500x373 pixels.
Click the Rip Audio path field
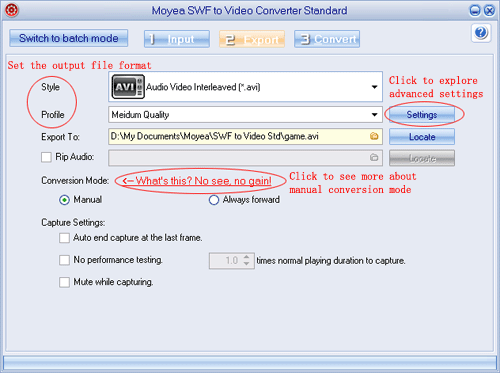245,158
